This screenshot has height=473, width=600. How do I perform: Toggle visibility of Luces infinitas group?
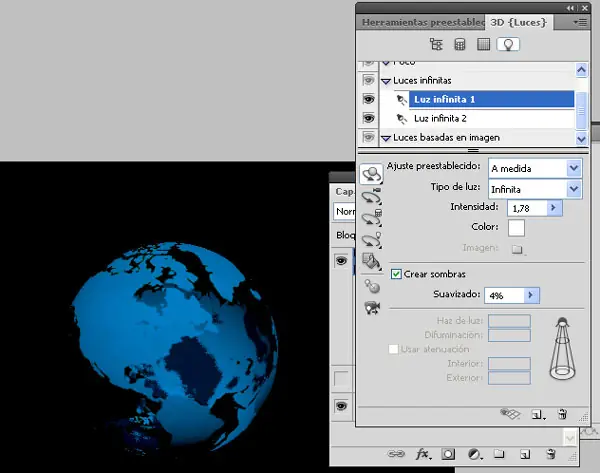click(368, 80)
